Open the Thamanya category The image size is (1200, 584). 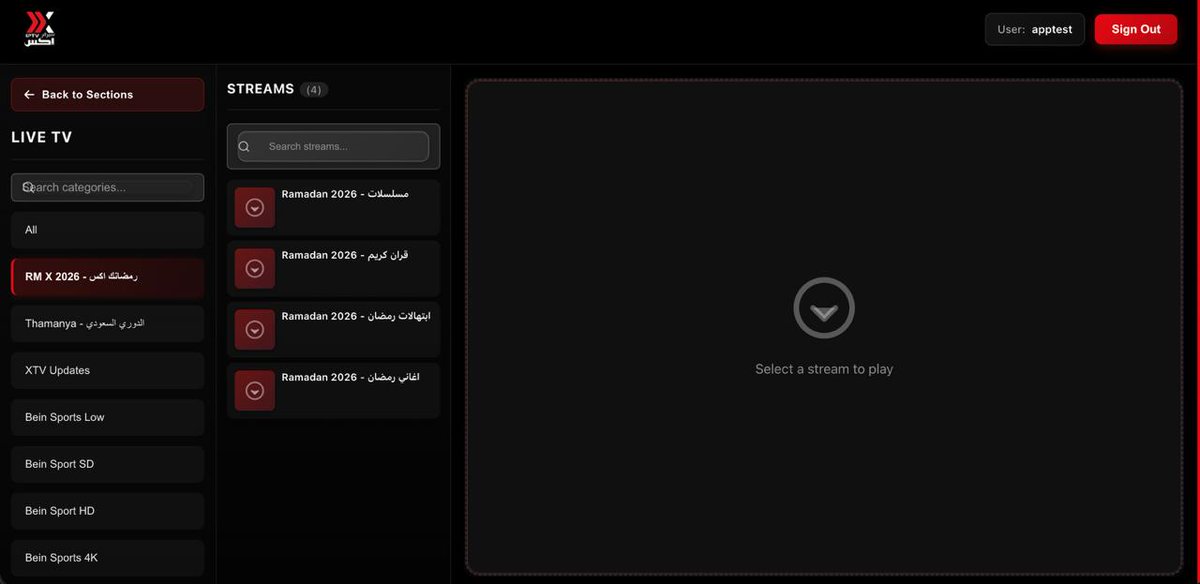(x=108, y=324)
